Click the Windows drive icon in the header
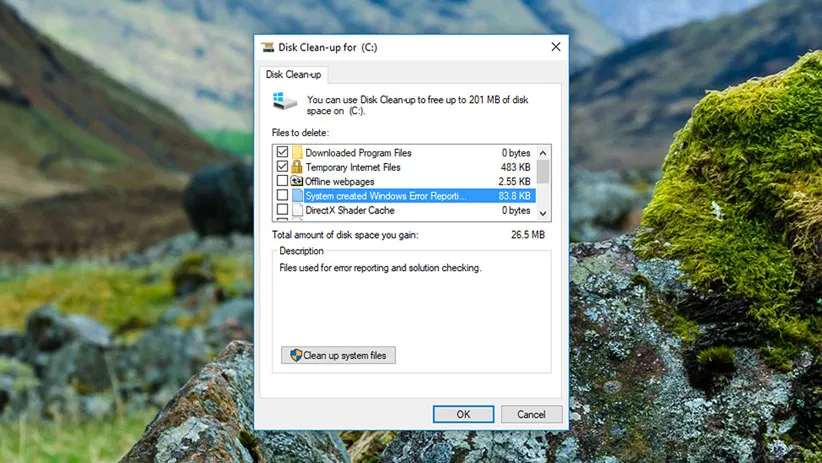 coord(284,101)
